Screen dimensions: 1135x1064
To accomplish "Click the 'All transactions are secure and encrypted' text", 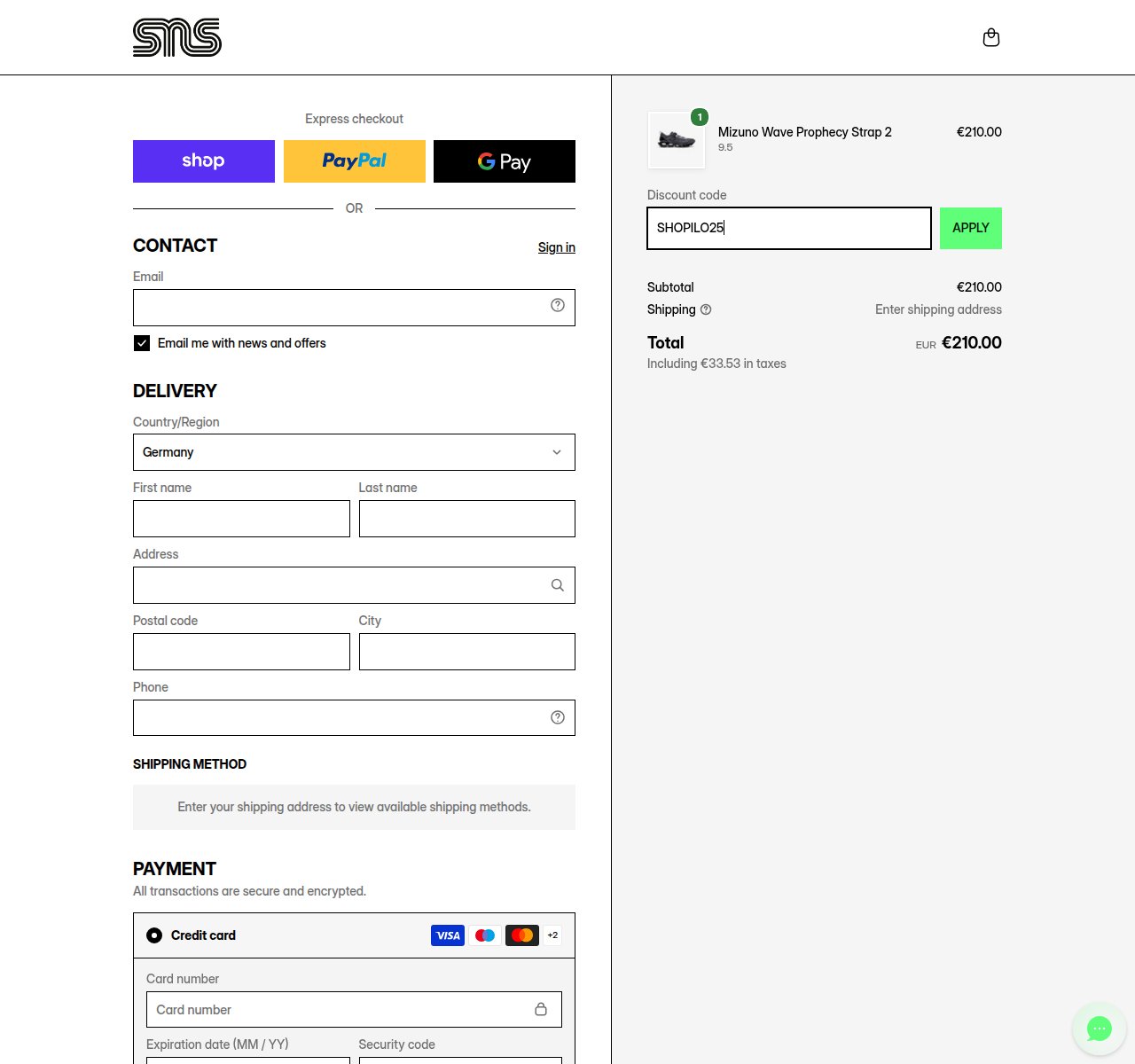I will 249,891.
